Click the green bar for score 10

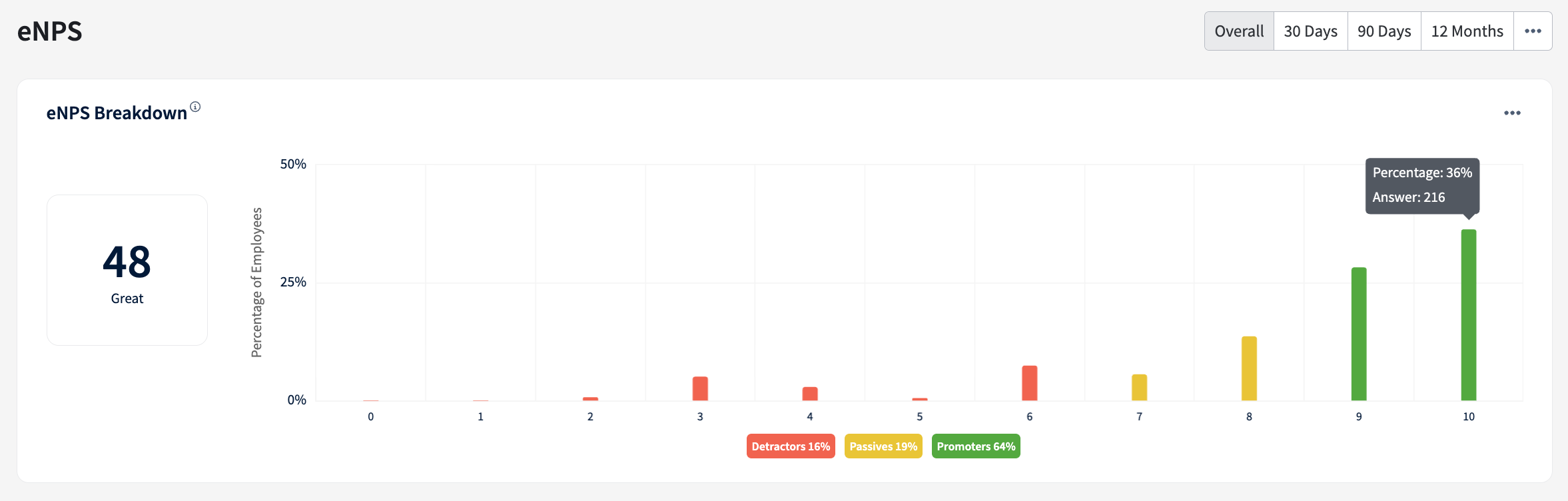pyautogui.click(x=1469, y=315)
